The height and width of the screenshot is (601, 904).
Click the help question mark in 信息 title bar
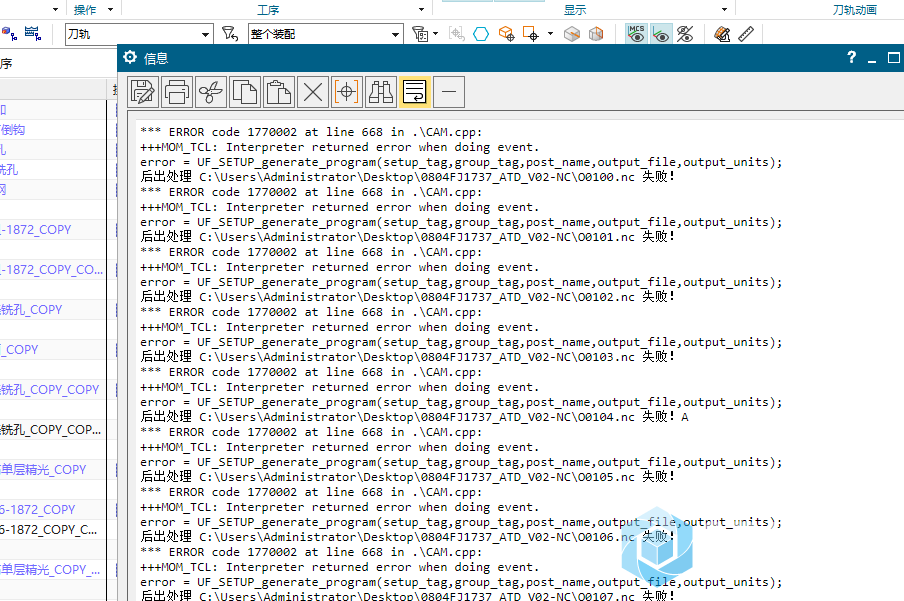(852, 57)
